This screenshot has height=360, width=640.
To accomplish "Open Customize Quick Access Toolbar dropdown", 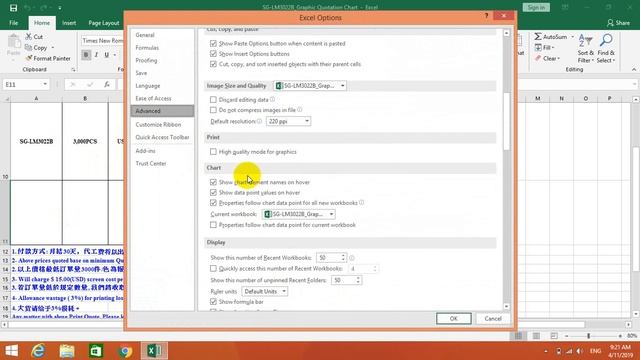I will pyautogui.click(x=60, y=8).
